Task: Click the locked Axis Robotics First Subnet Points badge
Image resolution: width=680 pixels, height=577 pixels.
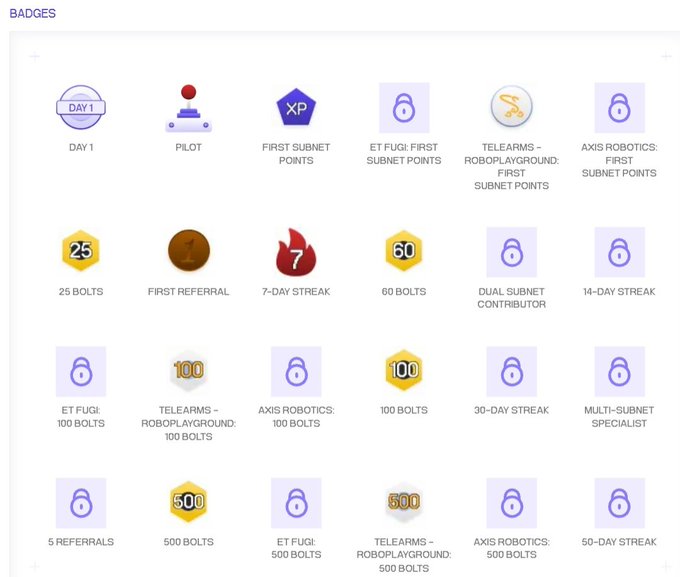Action: tap(619, 108)
